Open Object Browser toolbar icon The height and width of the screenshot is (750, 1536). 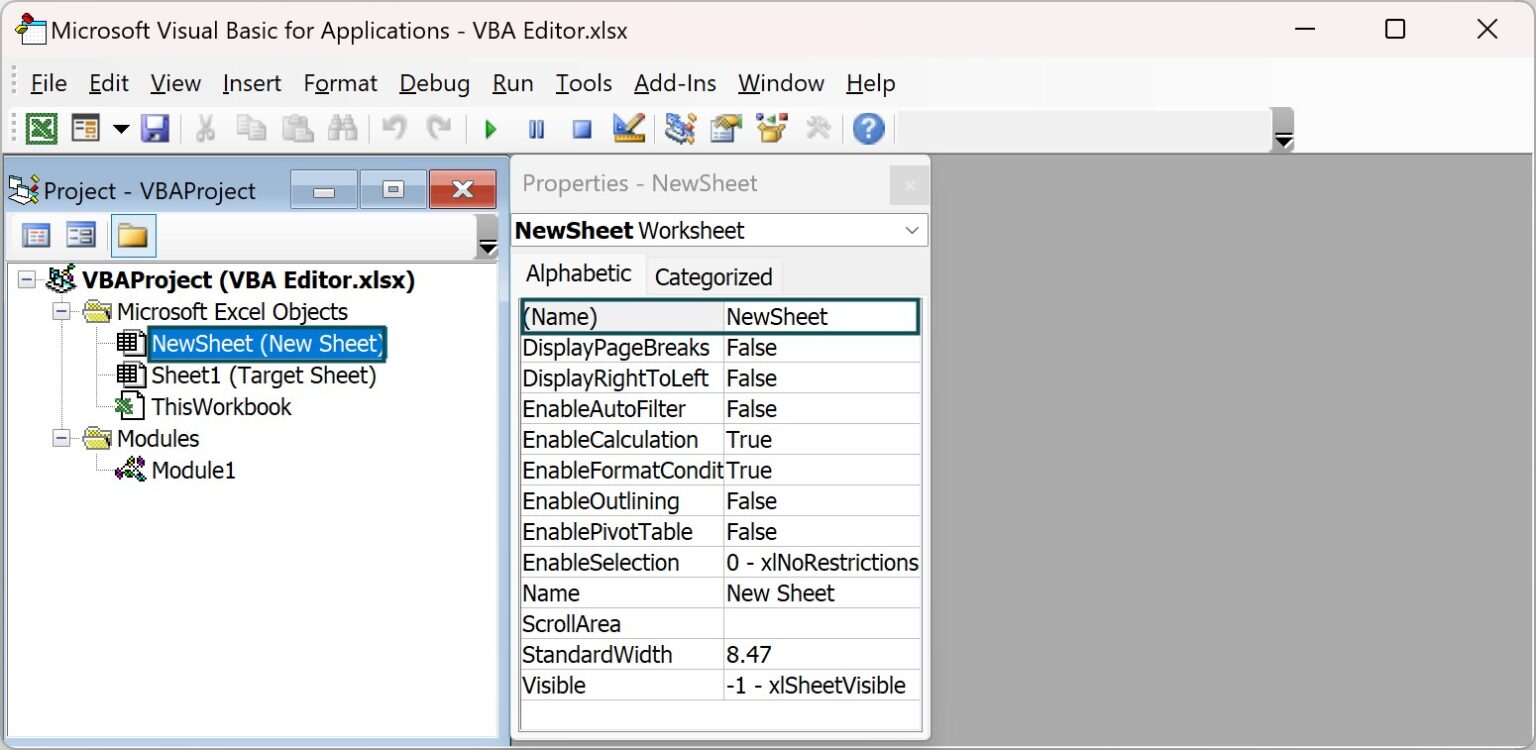coord(772,128)
